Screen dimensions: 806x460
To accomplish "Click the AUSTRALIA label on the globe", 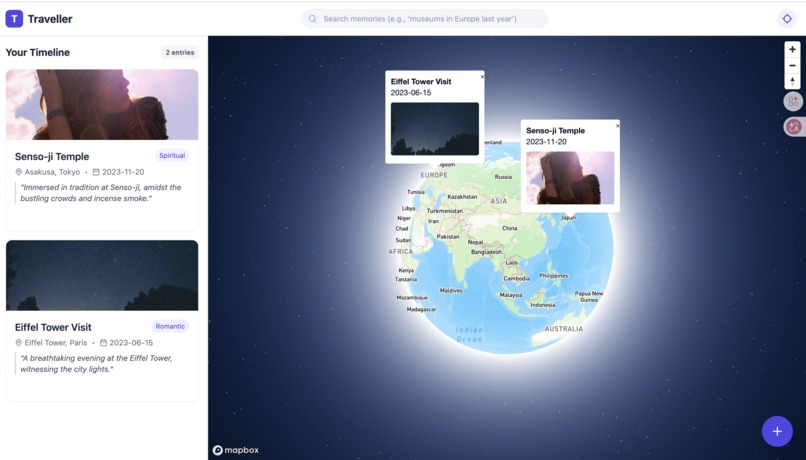I will click(x=564, y=329).
